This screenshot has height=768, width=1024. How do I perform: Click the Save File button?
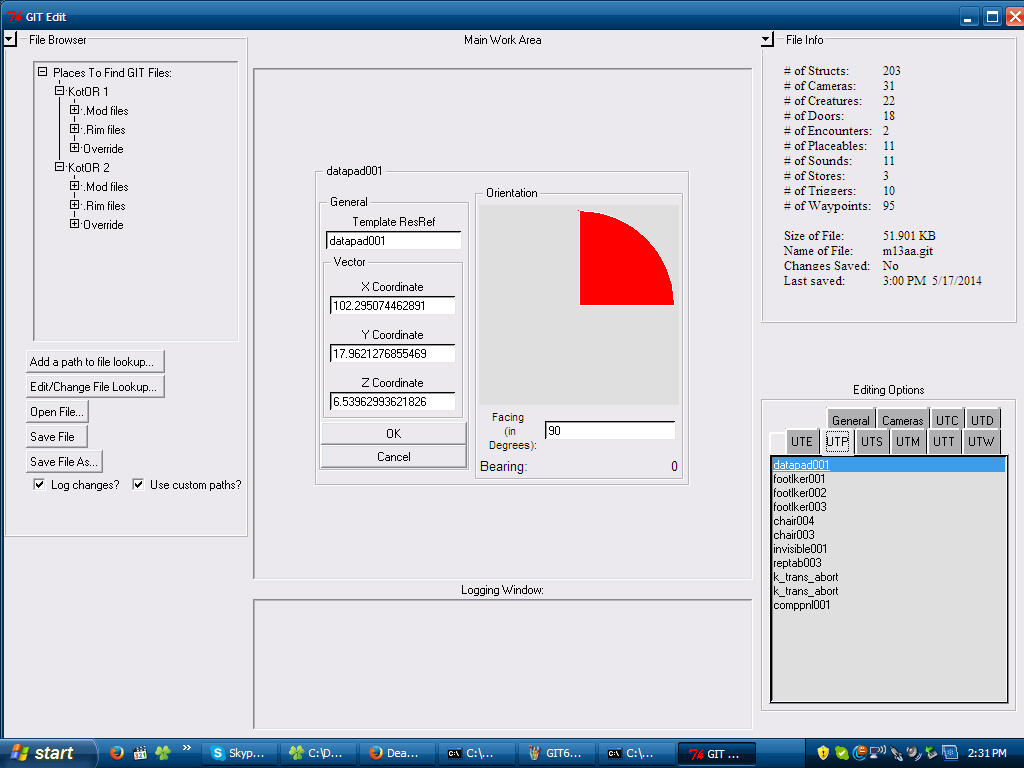tap(57, 436)
